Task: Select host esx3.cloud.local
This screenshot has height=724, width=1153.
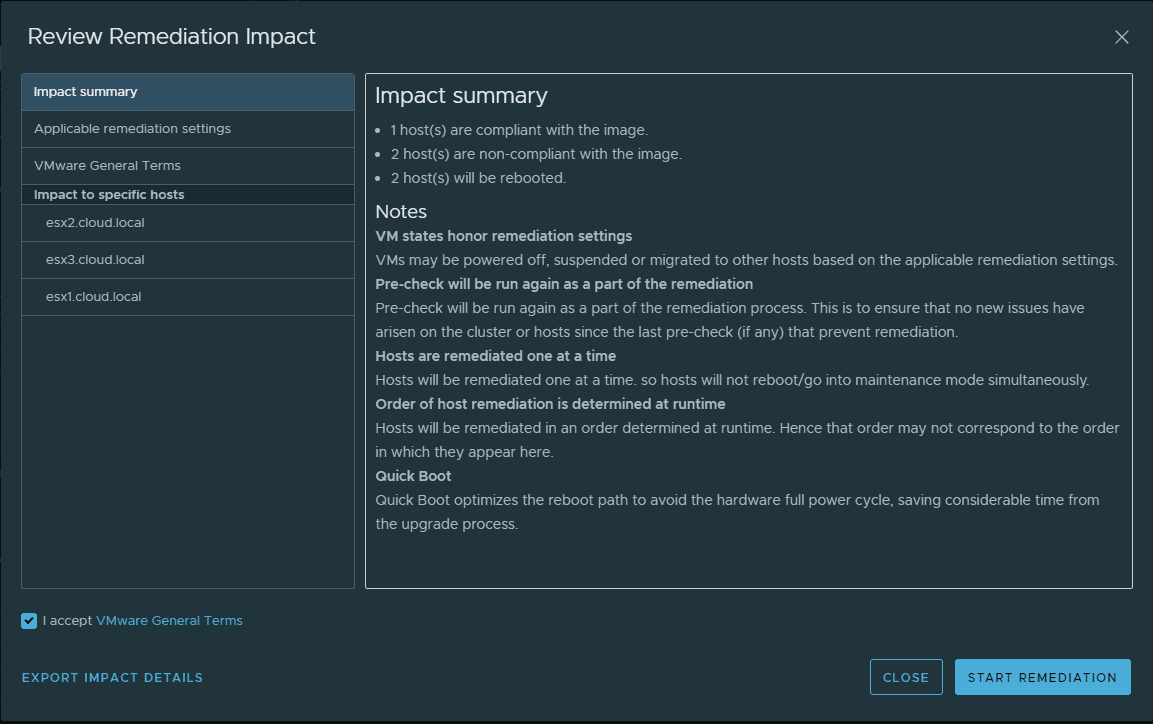Action: [x=95, y=260]
